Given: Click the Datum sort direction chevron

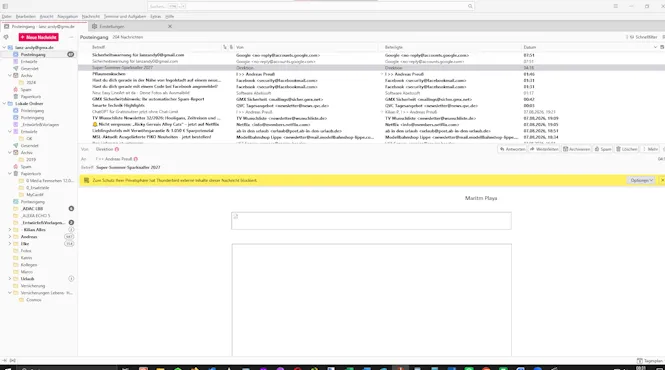Looking at the screenshot, I should (655, 47).
